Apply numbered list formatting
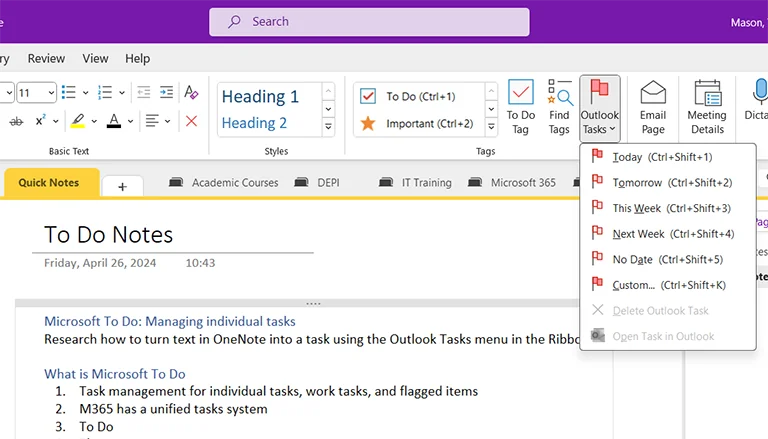This screenshot has height=439, width=768. click(105, 92)
